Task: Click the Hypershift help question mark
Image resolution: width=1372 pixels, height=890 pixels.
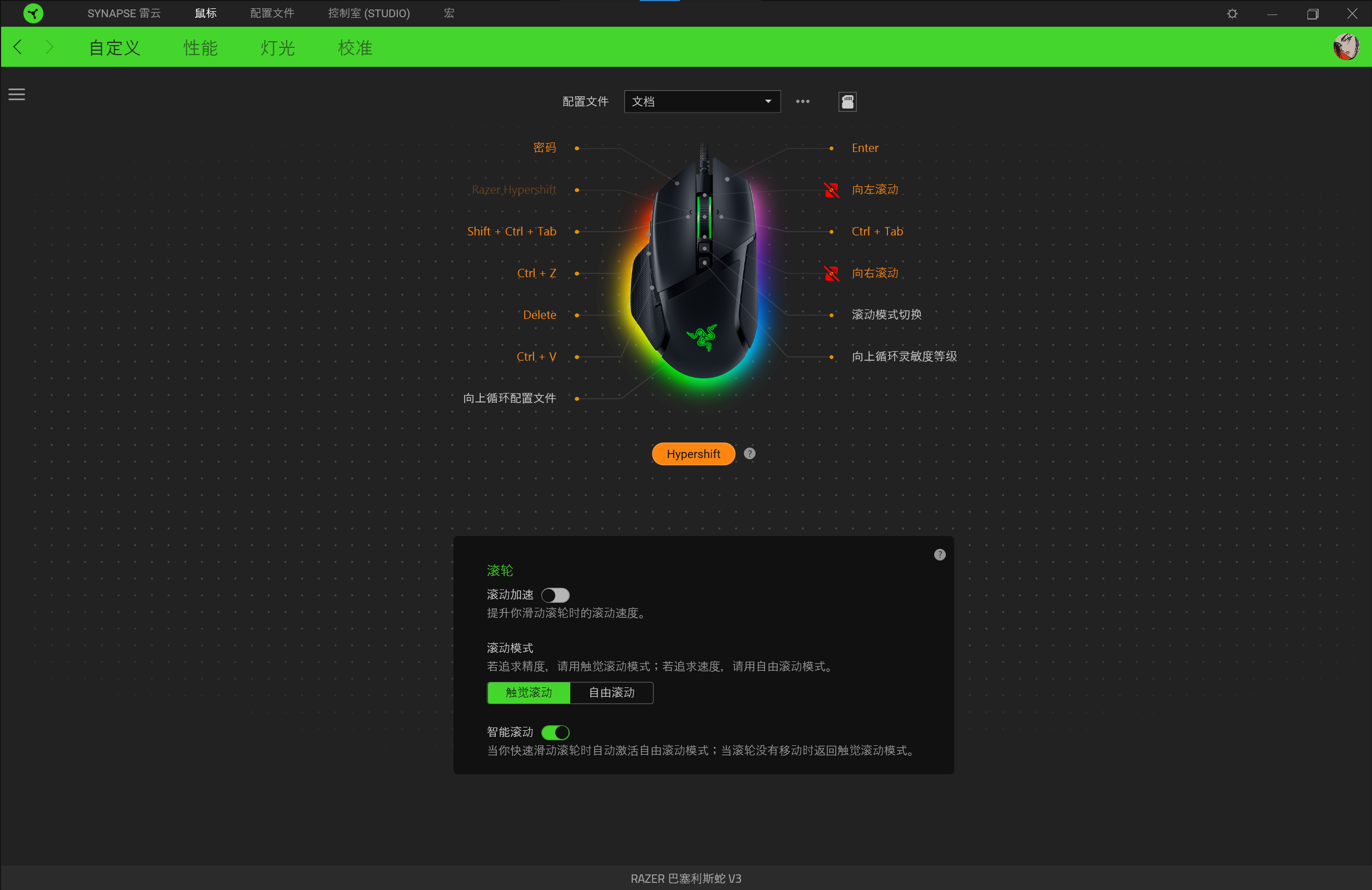Action: point(749,454)
